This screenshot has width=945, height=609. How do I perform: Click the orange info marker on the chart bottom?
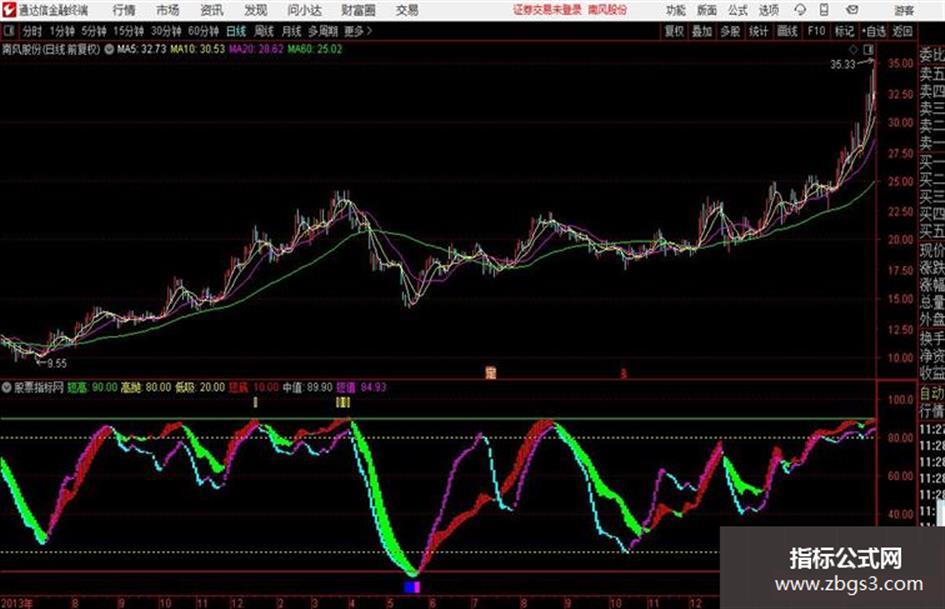coord(491,373)
